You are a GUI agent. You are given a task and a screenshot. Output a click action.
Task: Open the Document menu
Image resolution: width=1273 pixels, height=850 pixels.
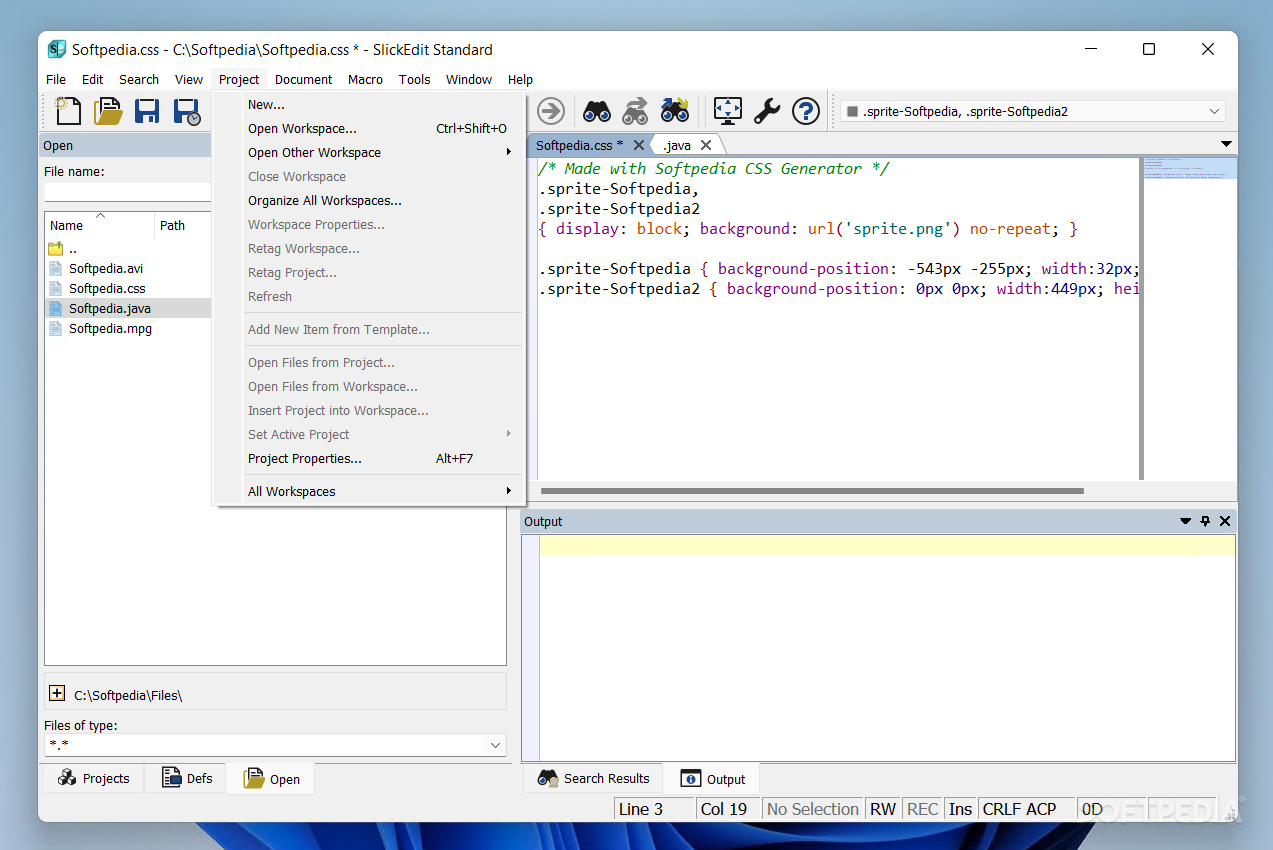pos(303,79)
